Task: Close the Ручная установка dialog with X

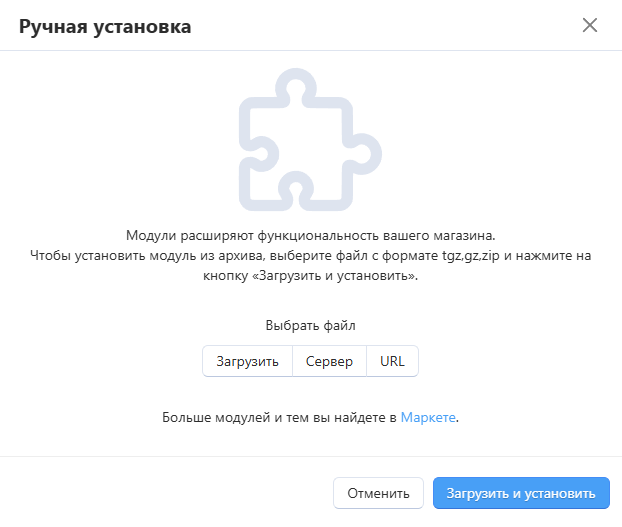Action: tap(589, 25)
